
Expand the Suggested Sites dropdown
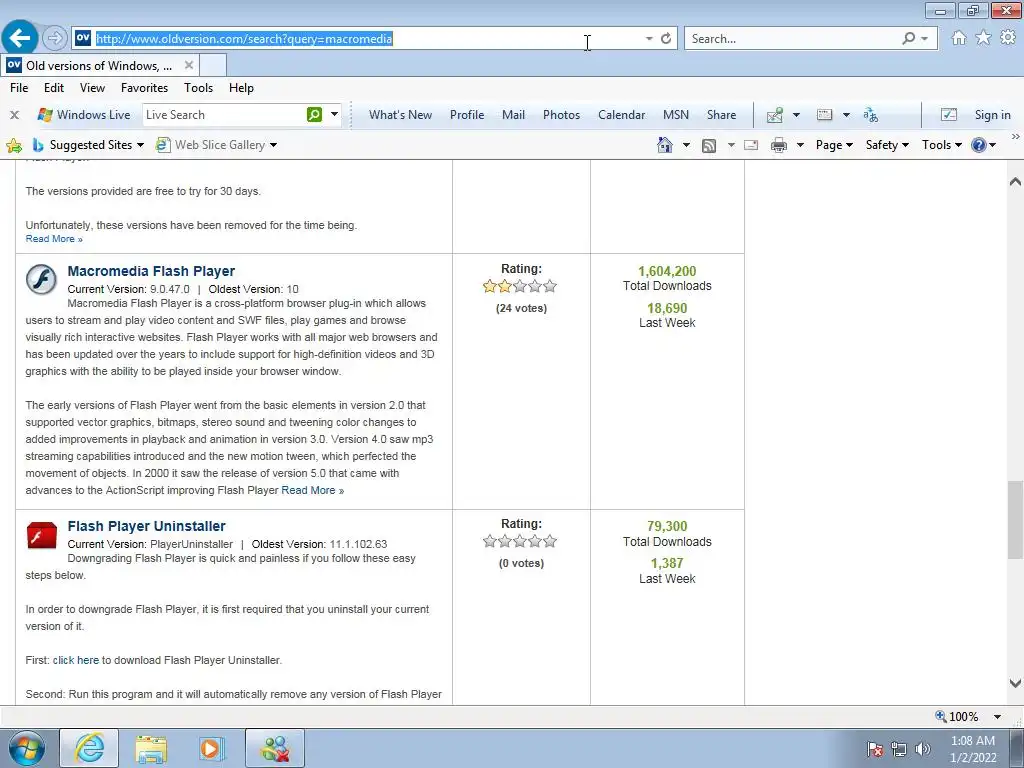140,145
